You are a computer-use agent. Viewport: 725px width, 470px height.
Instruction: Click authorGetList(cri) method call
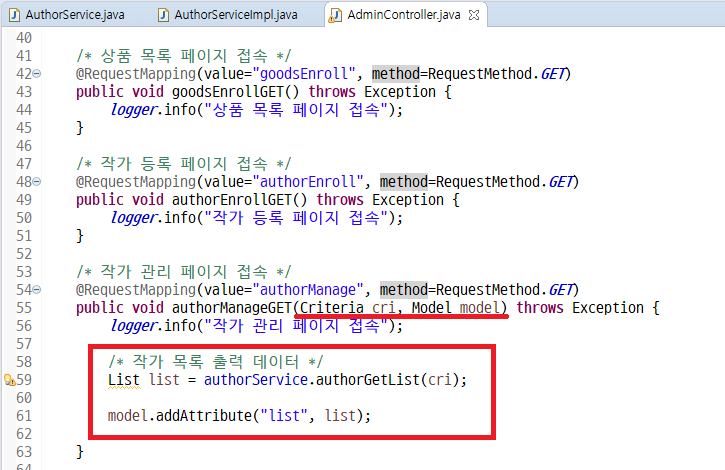(x=387, y=380)
